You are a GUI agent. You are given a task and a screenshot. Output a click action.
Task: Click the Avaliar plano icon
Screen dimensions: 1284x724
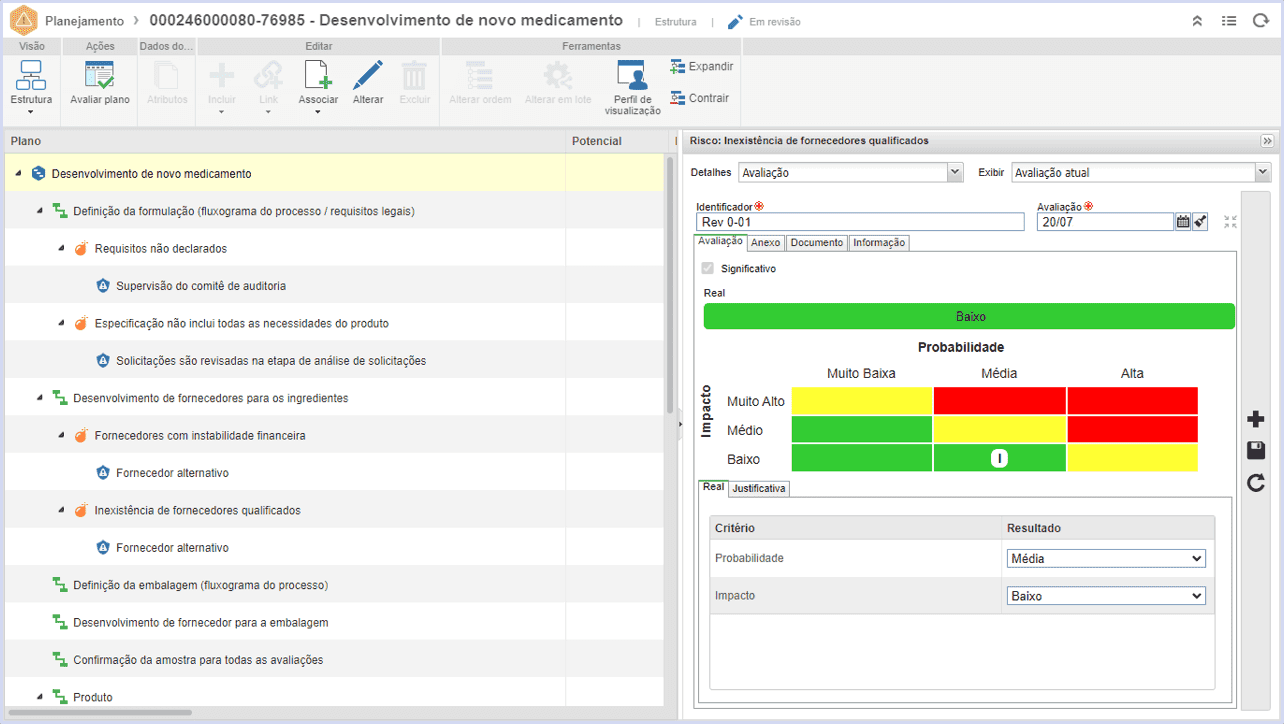[99, 76]
